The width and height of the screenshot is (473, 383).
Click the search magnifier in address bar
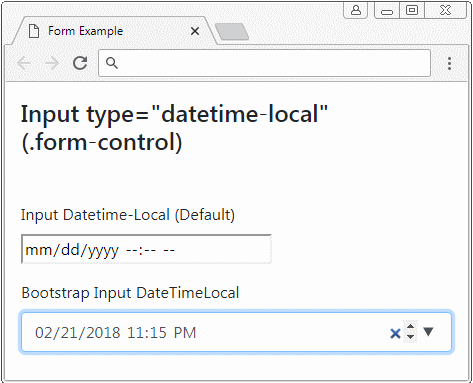tap(112, 63)
